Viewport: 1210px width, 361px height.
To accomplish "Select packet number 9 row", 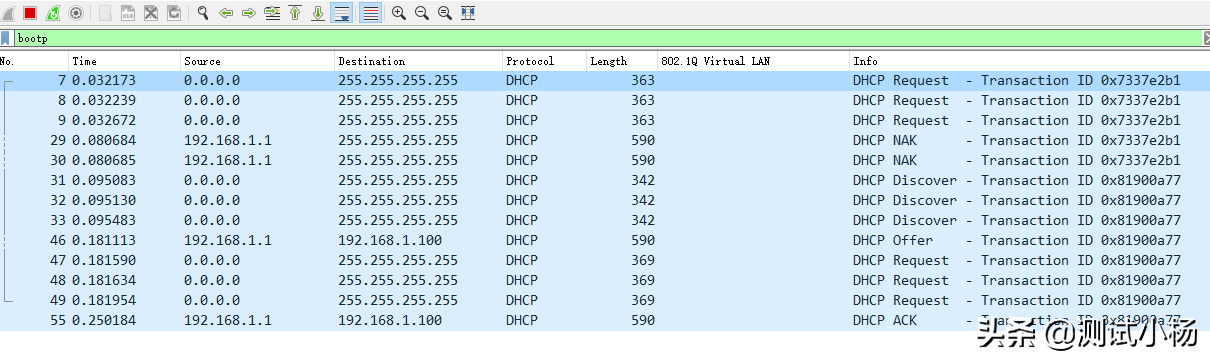I will click(605, 120).
